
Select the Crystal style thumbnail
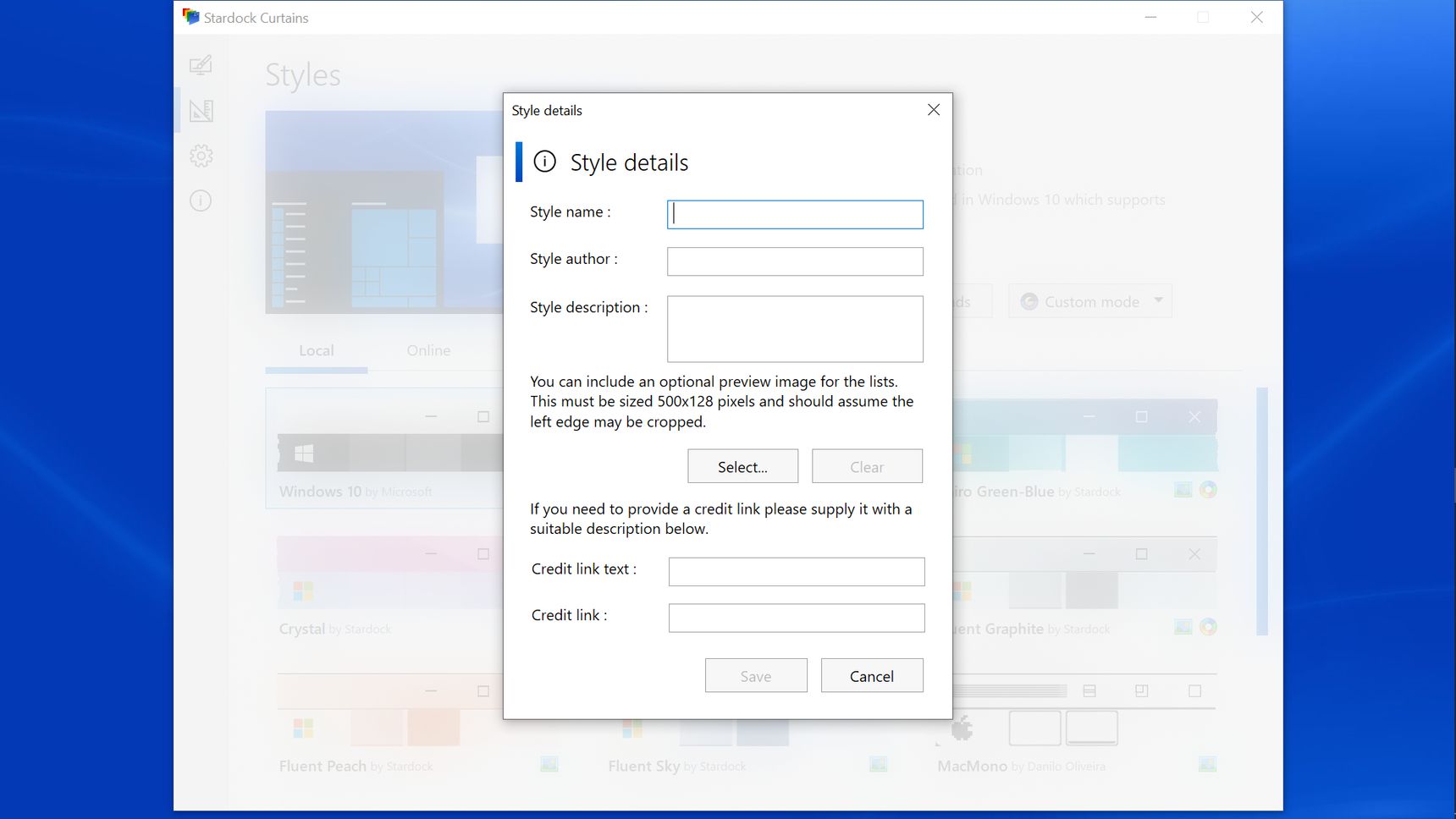(x=390, y=585)
